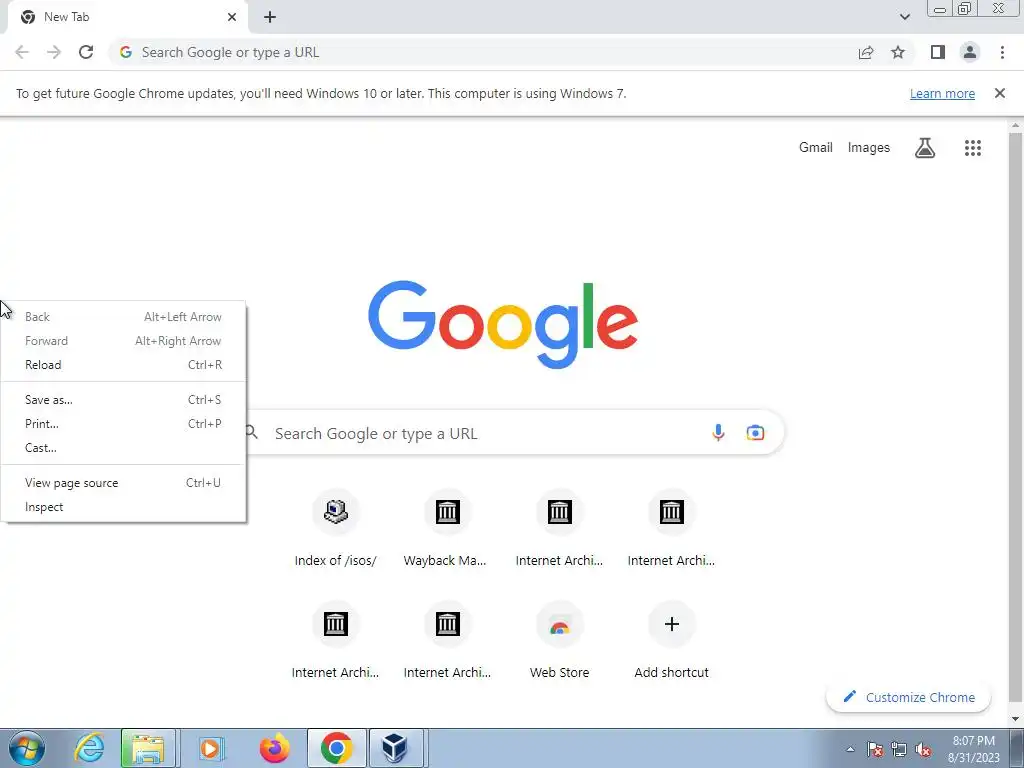The height and width of the screenshot is (768, 1024).
Task: Expand the tab search dropdown arrow
Action: 904,17
